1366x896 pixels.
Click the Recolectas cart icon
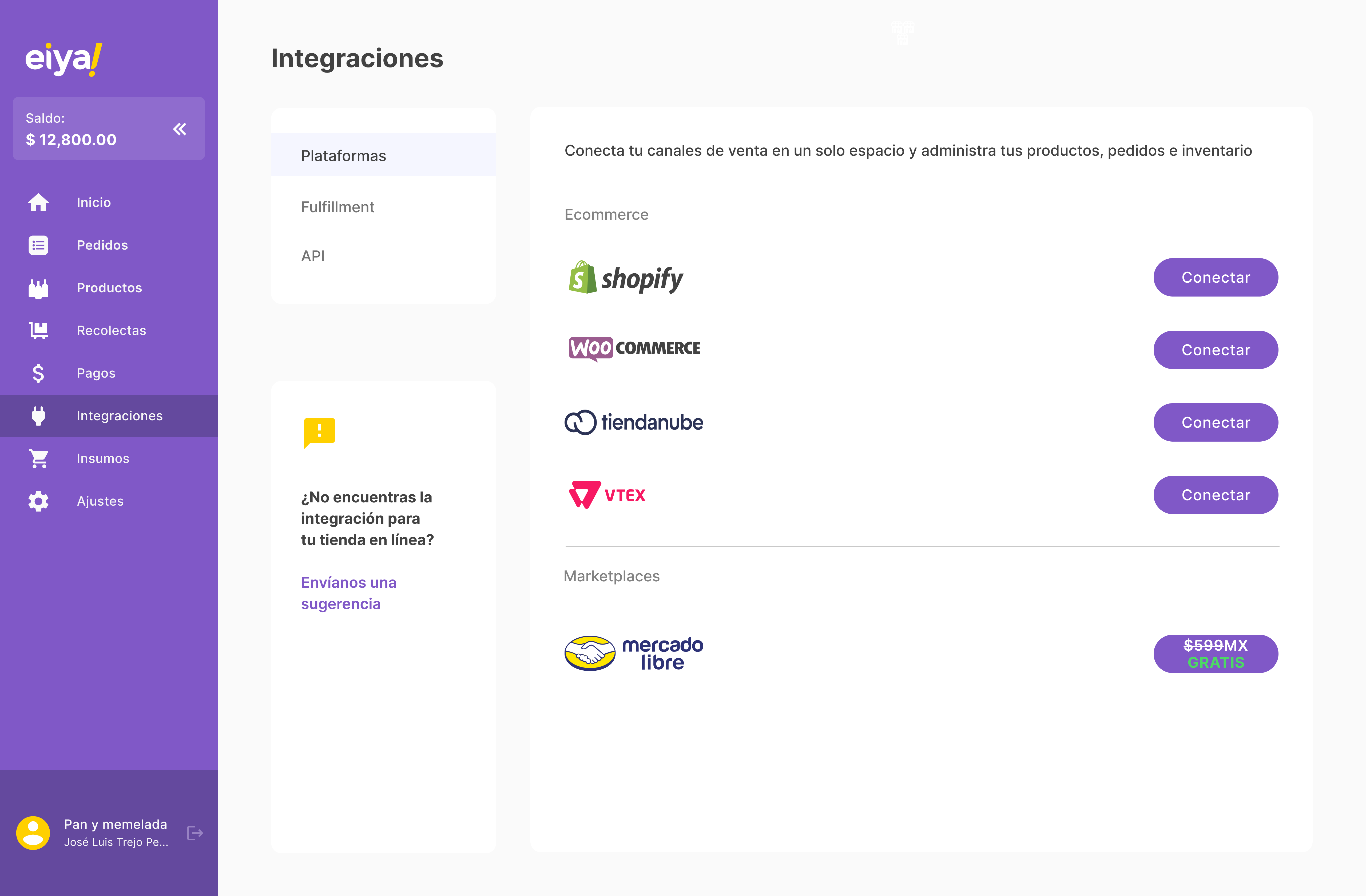(x=38, y=330)
